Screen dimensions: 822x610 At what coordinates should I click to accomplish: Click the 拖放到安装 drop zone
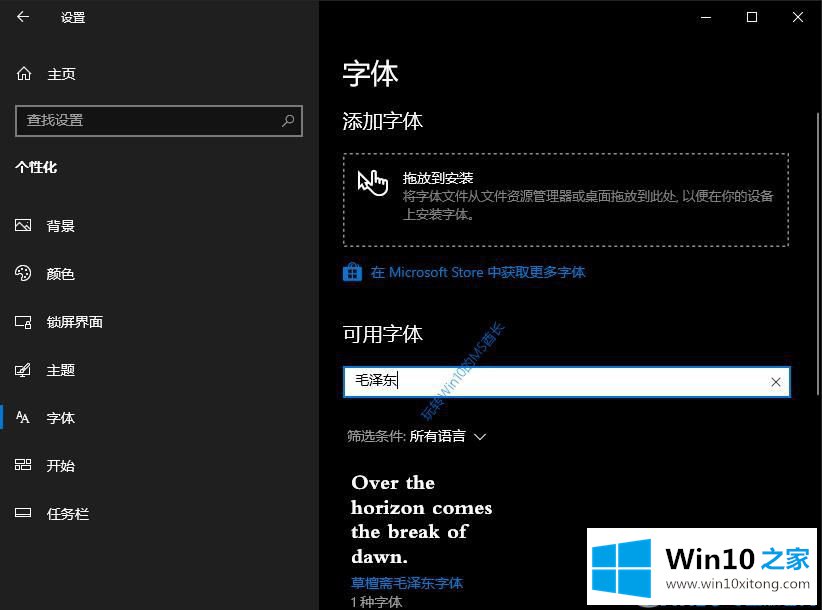tap(566, 200)
